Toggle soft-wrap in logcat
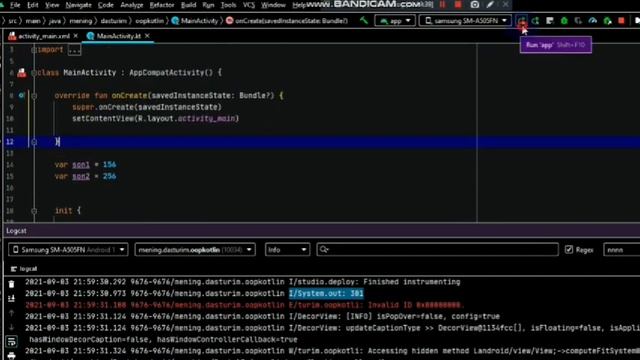640x360 pixels. point(11,341)
